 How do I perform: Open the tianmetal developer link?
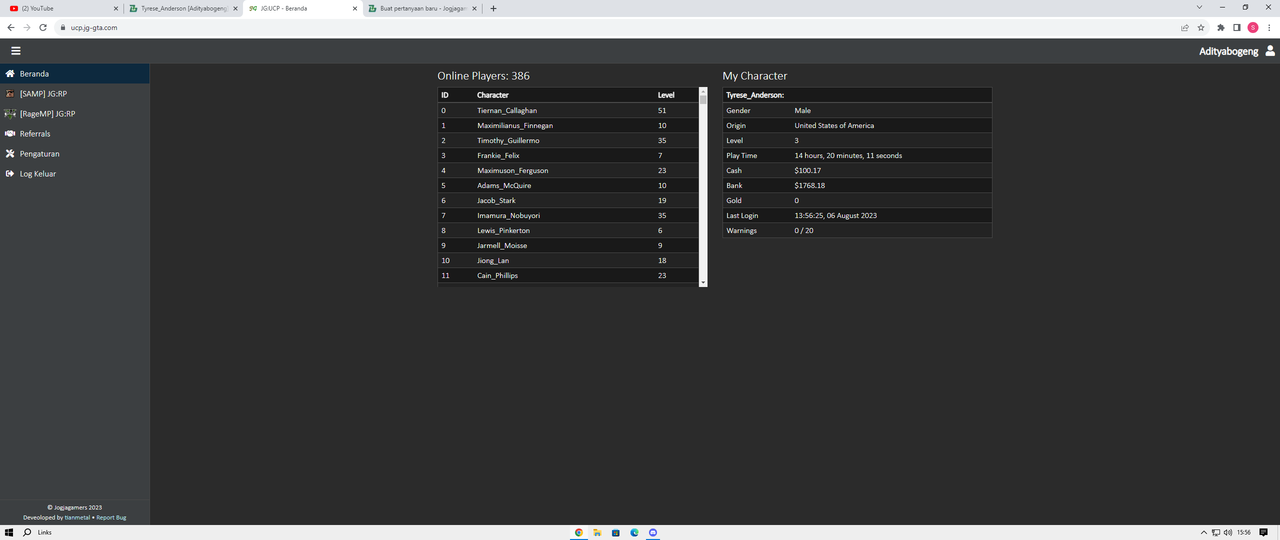pyautogui.click(x=77, y=517)
